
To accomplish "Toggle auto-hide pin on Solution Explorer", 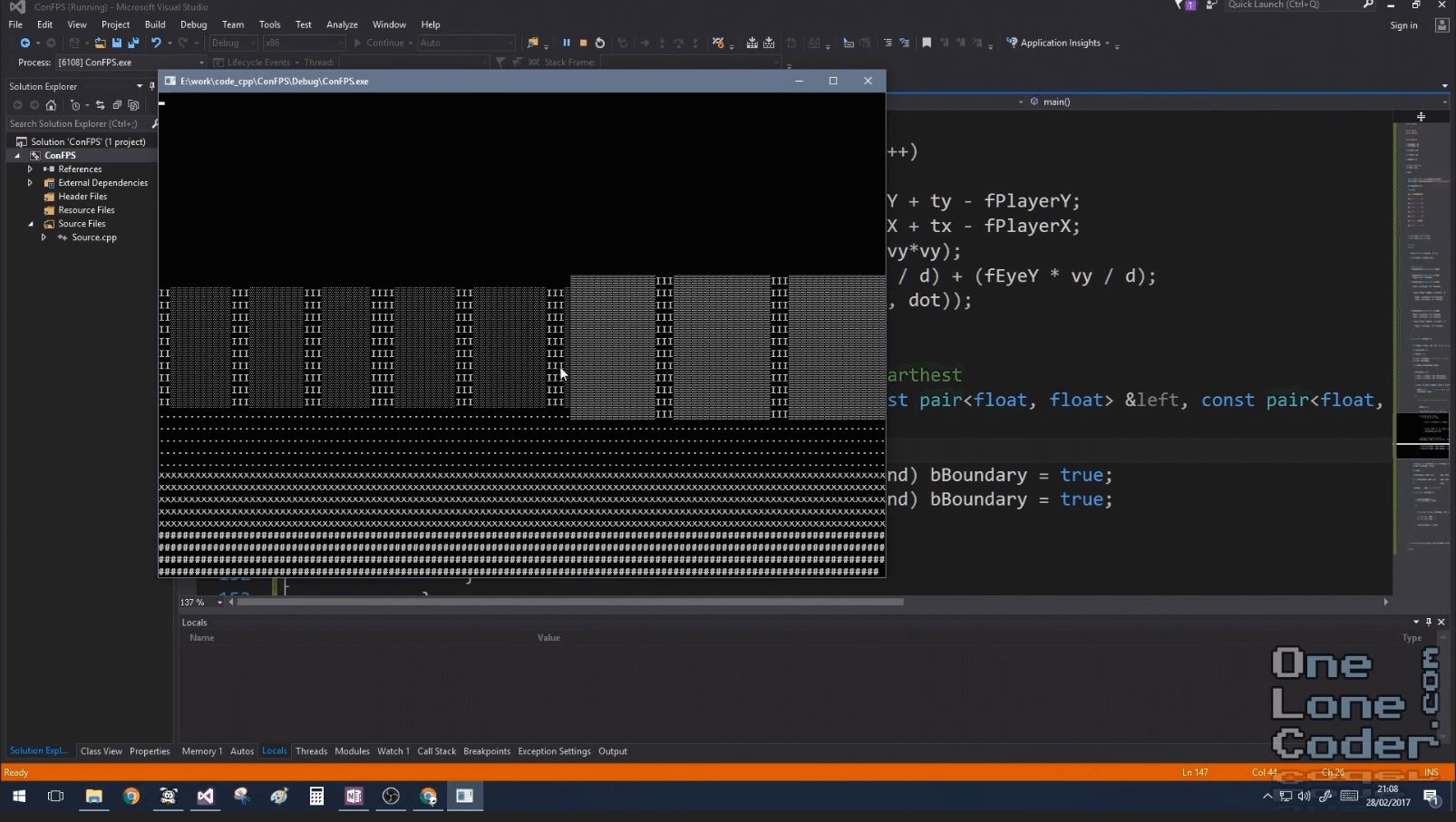I will 151,86.
